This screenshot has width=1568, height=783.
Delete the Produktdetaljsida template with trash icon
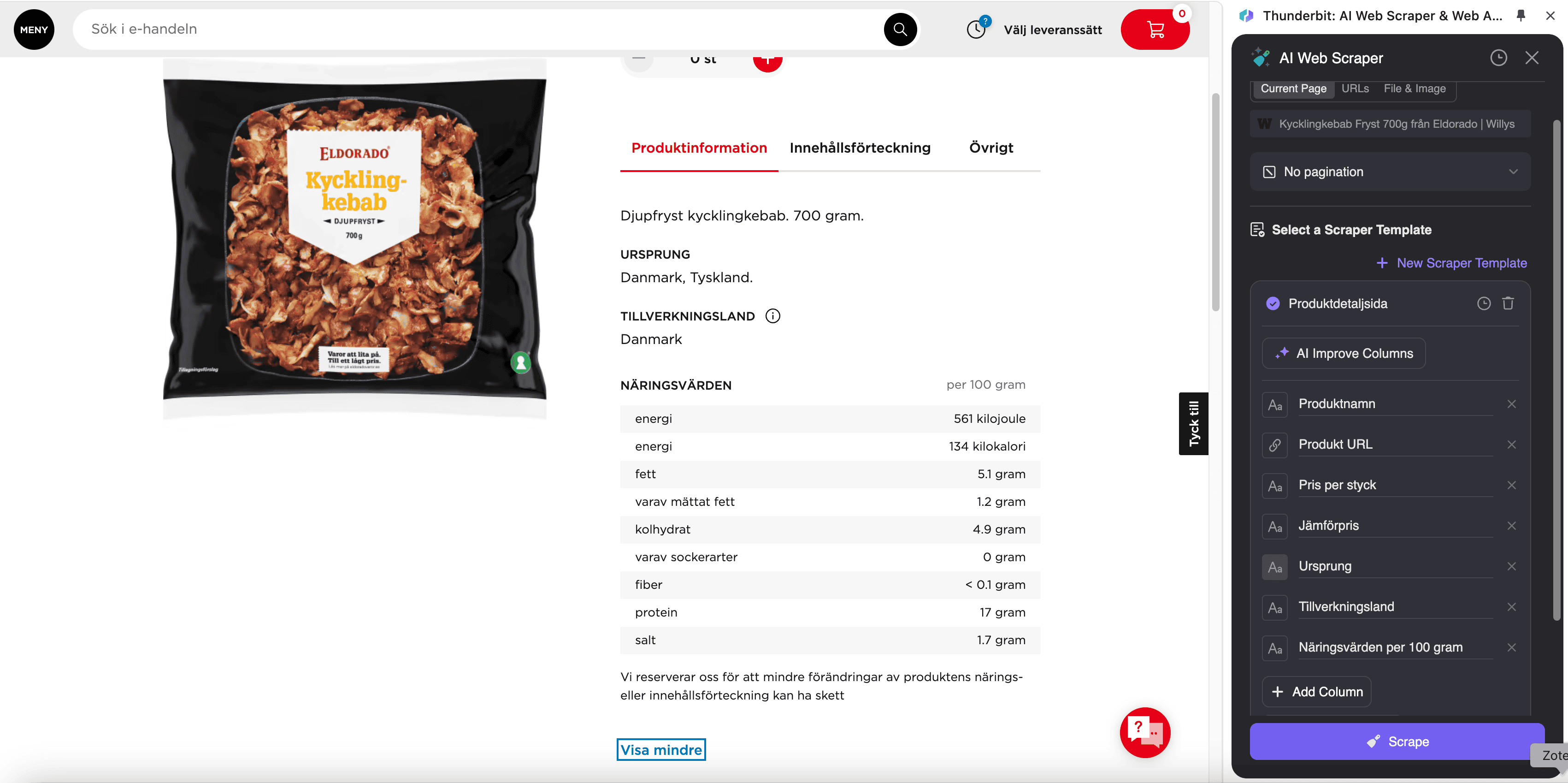[1508, 303]
